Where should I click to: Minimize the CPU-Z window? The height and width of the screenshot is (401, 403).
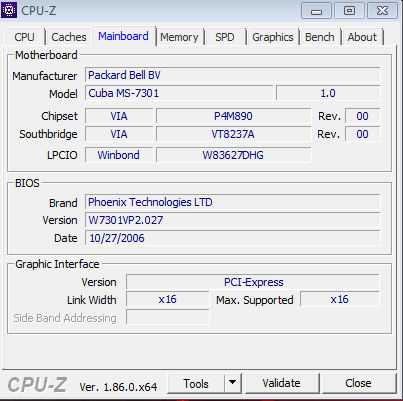click(316, 11)
